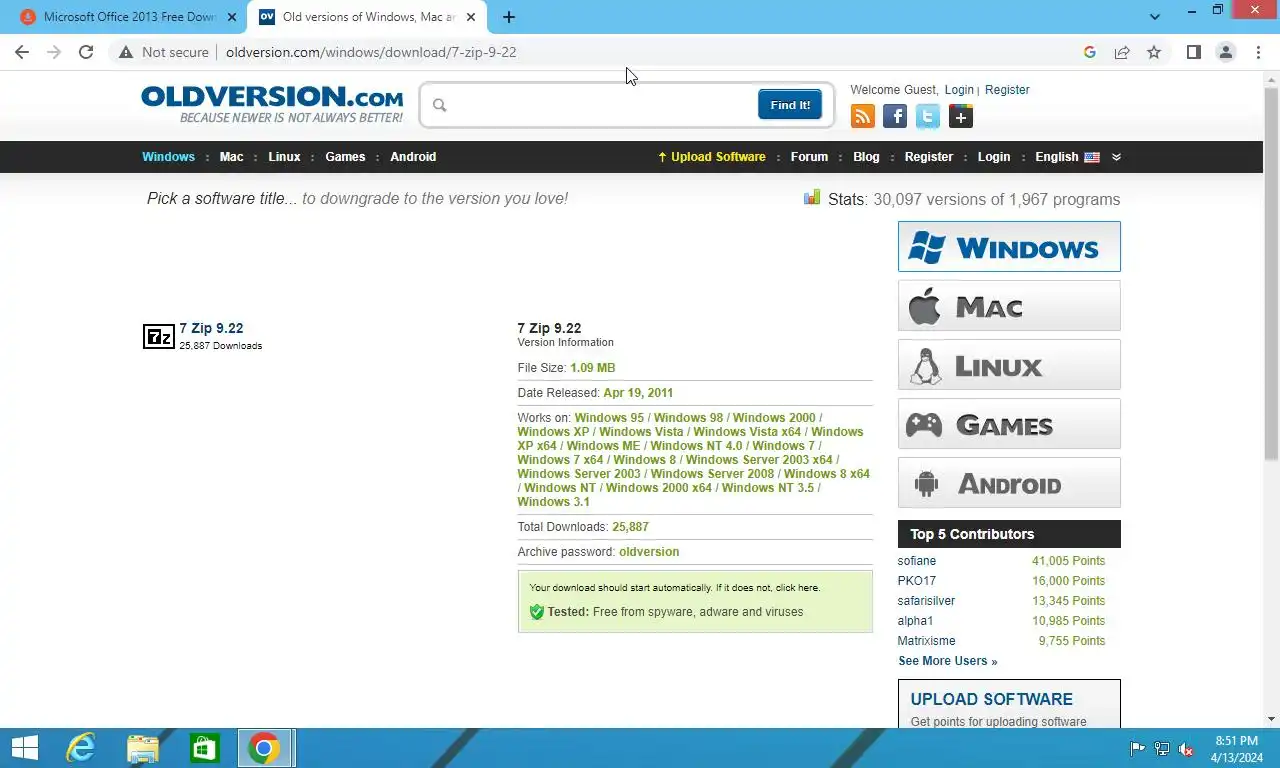Click the RSS feed icon
The height and width of the screenshot is (768, 1280).
click(862, 117)
